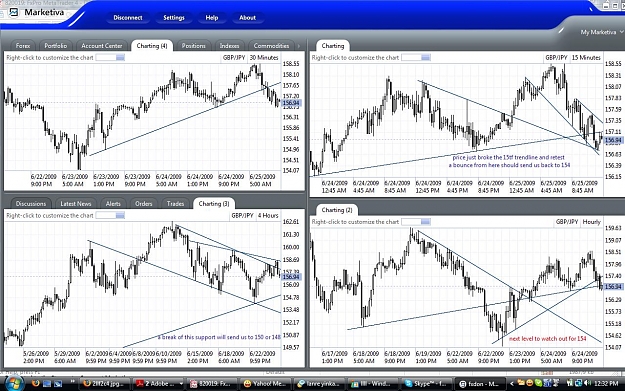Viewport: 625px width, 391px height.
Task: Change the Hourly timeframe selector
Action: pyautogui.click(x=592, y=222)
